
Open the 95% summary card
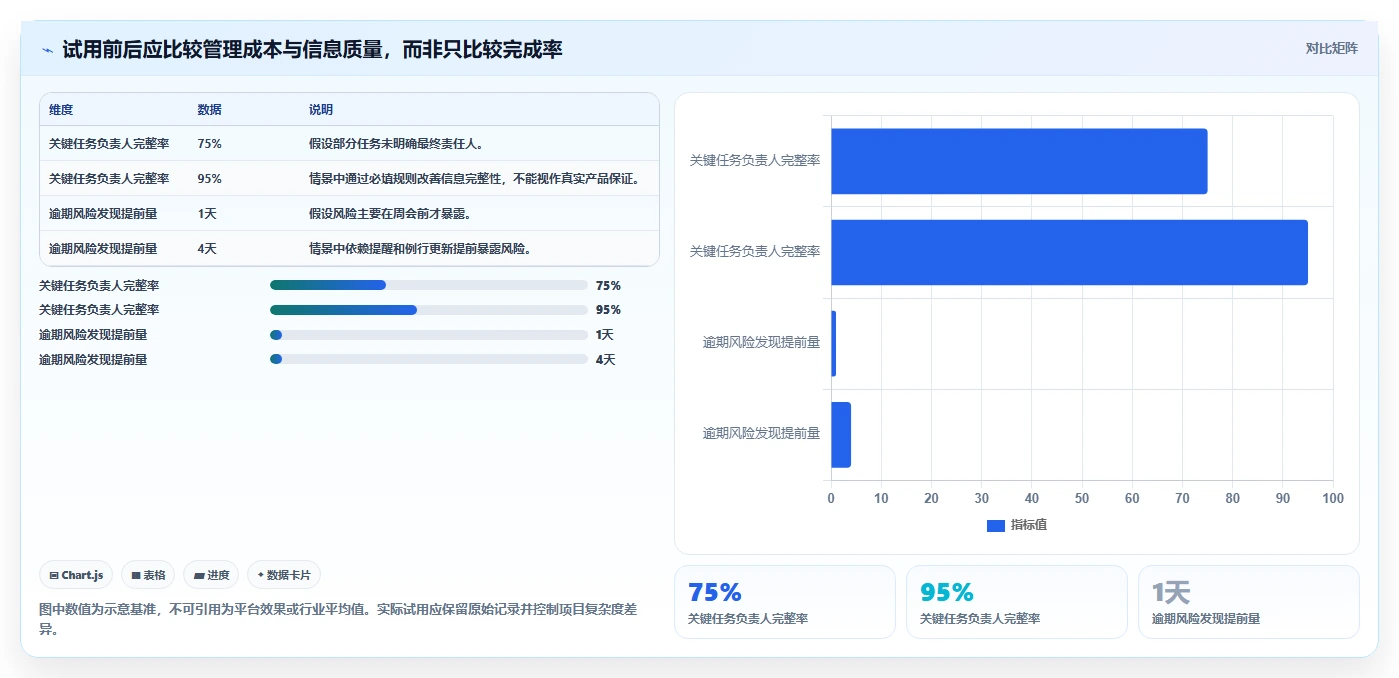1017,602
